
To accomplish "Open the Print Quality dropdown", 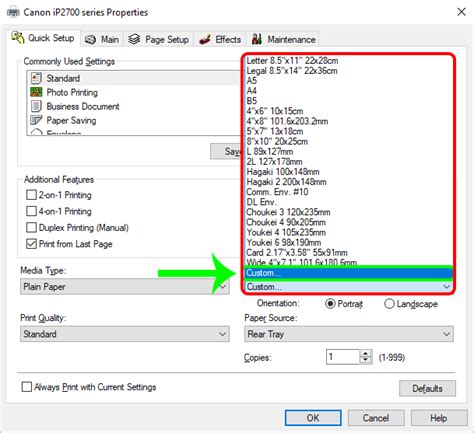I will [x=125, y=334].
